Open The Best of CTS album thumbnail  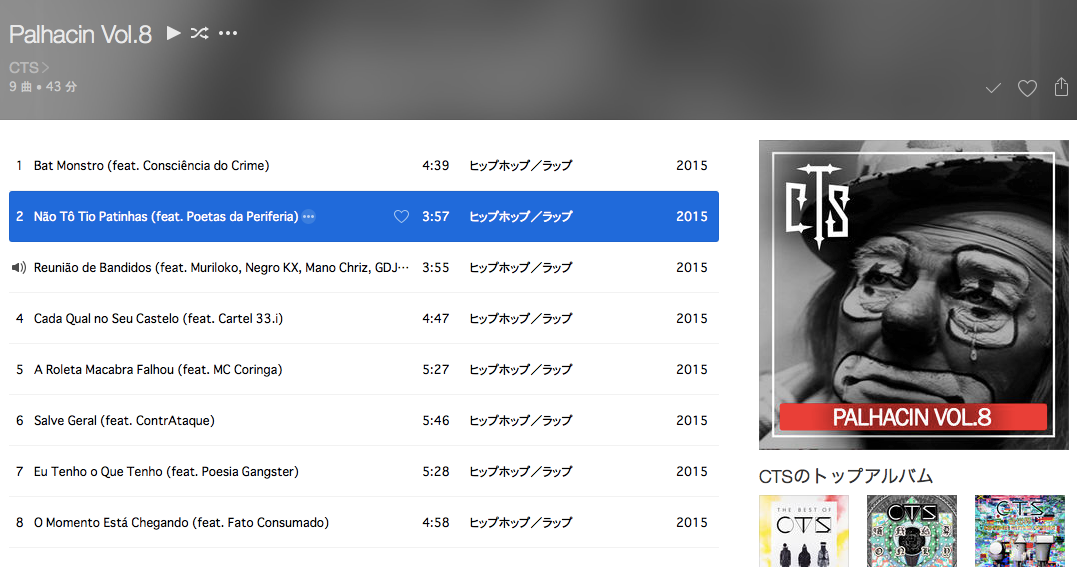pyautogui.click(x=804, y=531)
